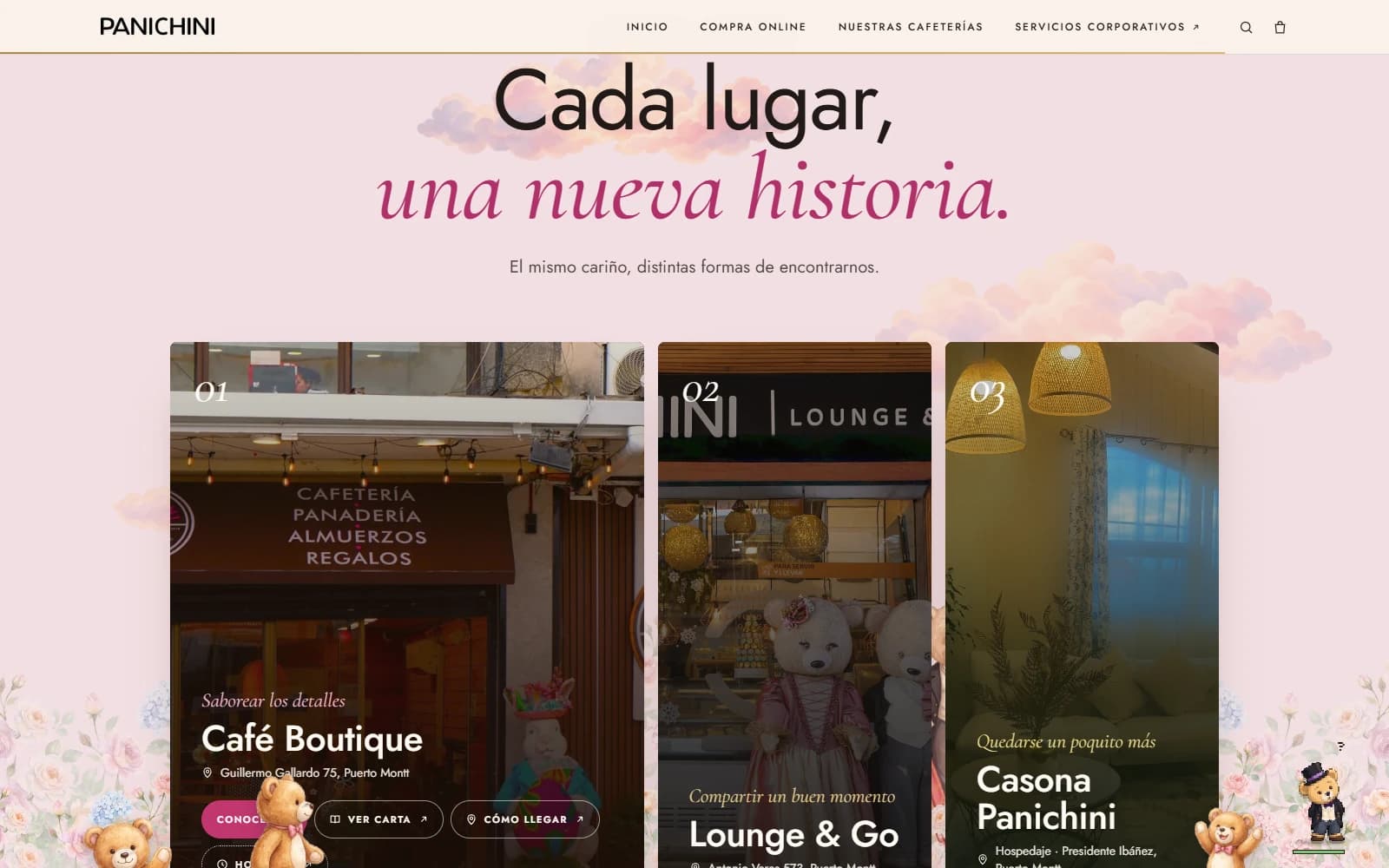Click the PANICHINI logo

[x=157, y=27]
